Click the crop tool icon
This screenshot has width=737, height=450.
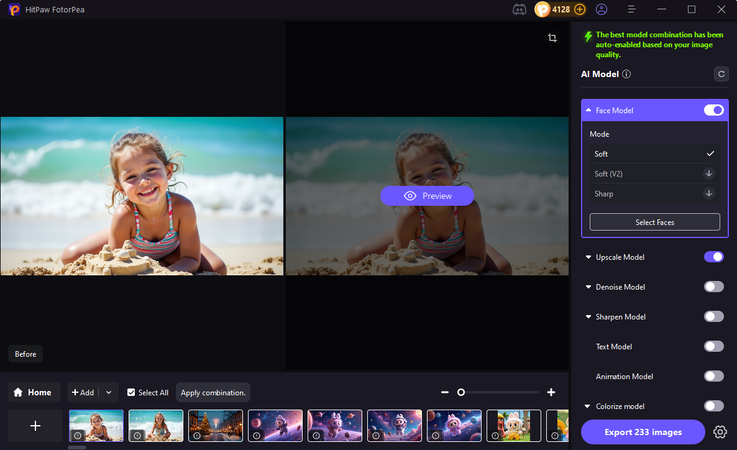coord(552,38)
